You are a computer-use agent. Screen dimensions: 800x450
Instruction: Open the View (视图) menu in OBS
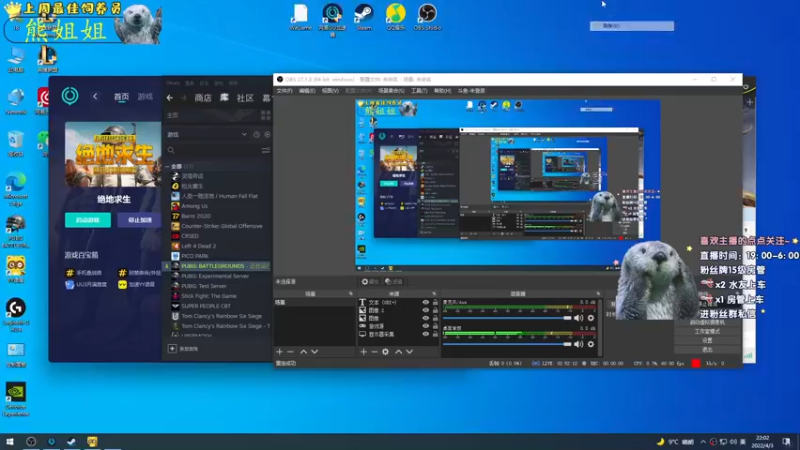[330, 91]
